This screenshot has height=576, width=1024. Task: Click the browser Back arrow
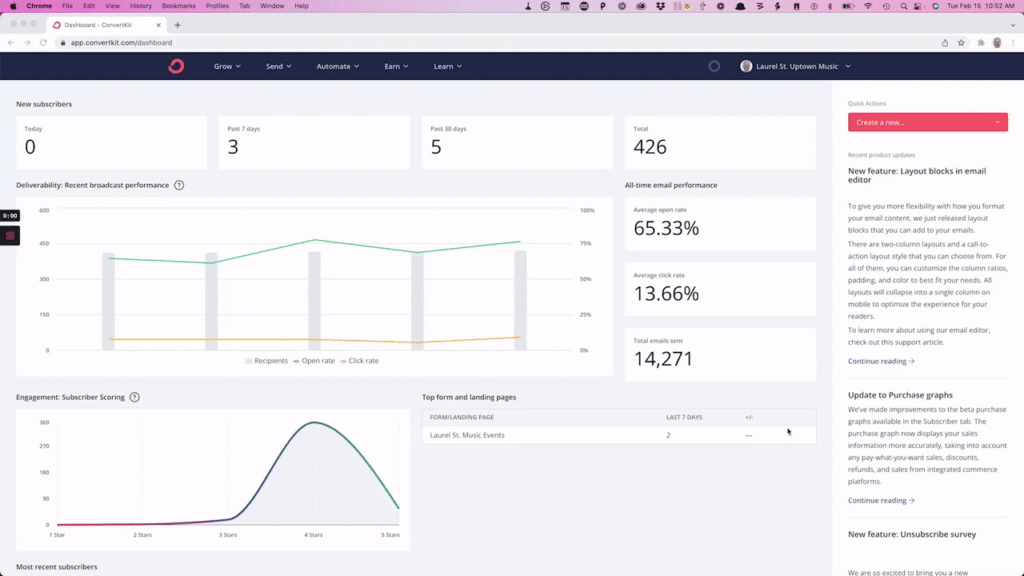pyautogui.click(x=11, y=42)
